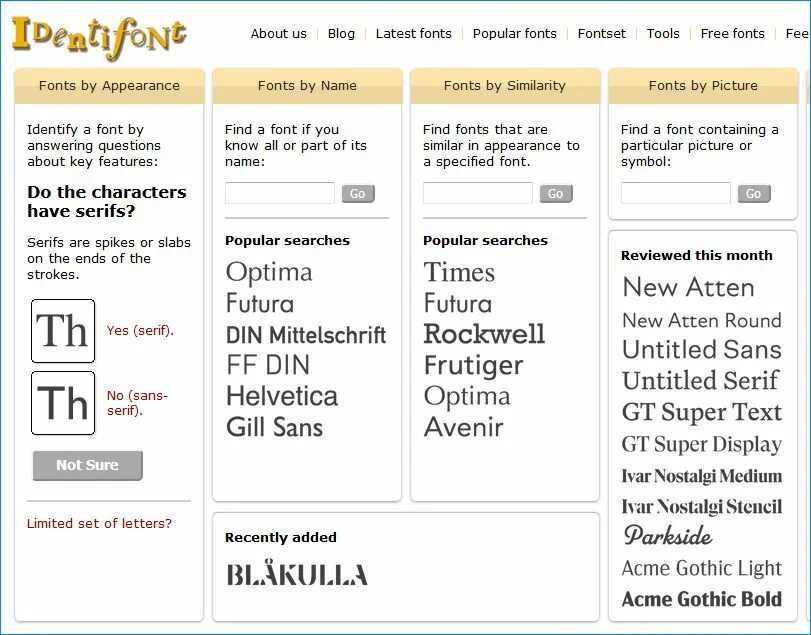Open Optima in similarity searches
The image size is (811, 635).
pyautogui.click(x=467, y=397)
